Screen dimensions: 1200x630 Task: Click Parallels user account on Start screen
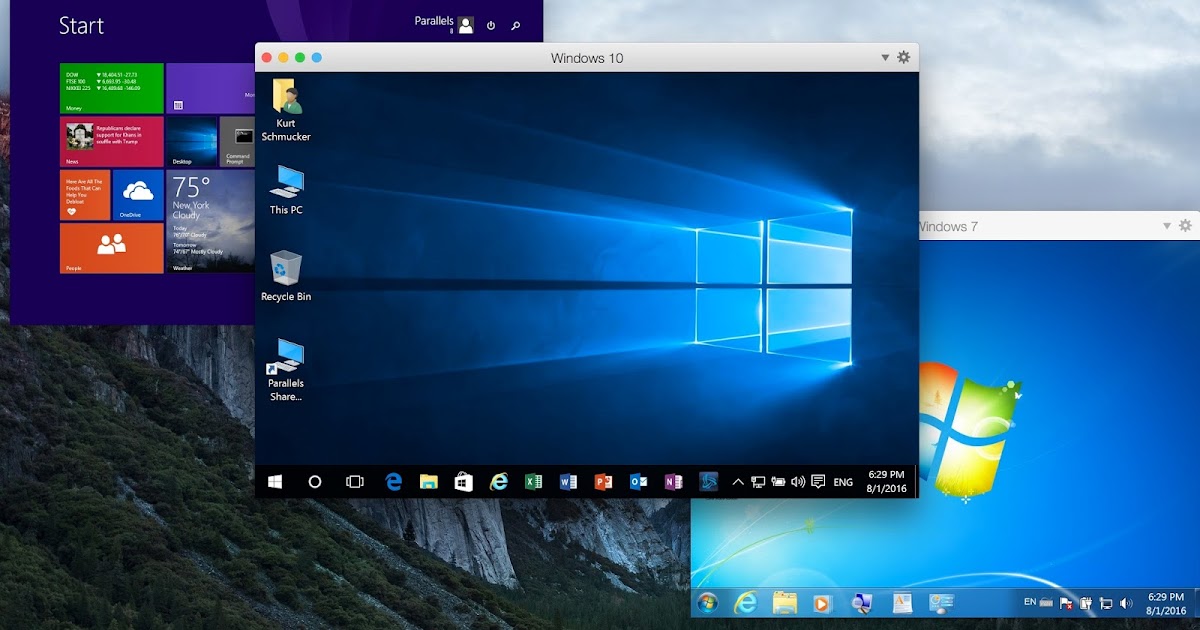click(444, 24)
